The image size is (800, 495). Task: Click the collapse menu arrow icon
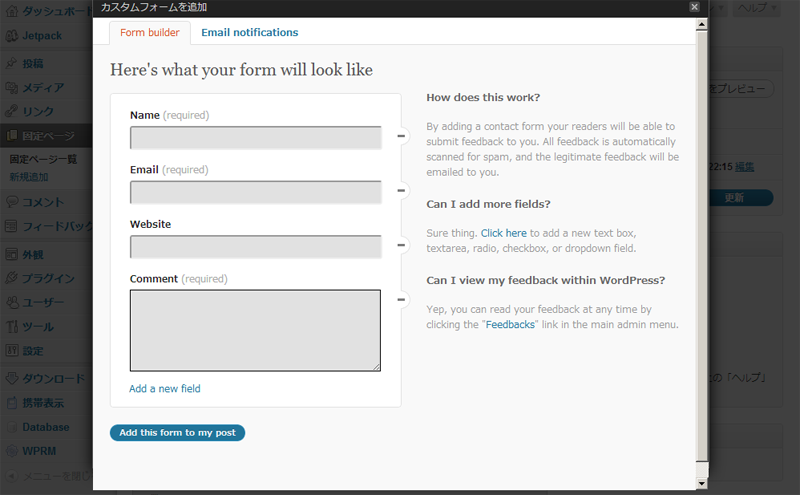coord(11,476)
